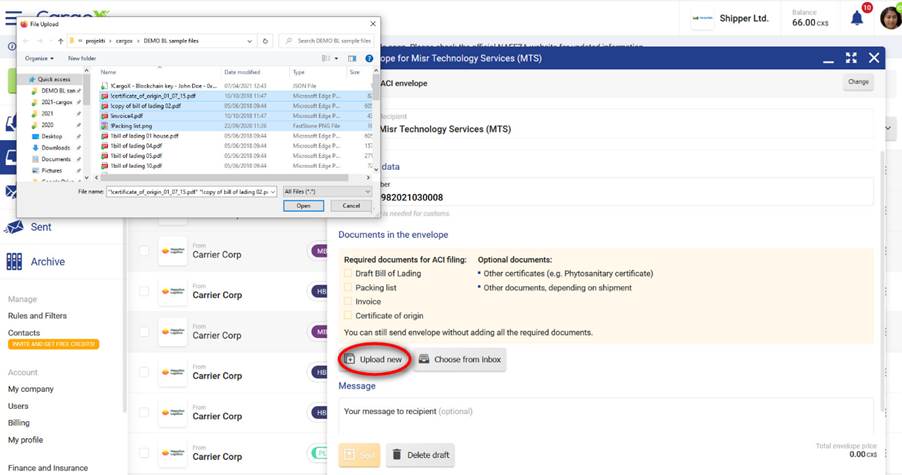Refresh the folder listing in File Upload dialog
The image size is (902, 475).
tap(265, 41)
